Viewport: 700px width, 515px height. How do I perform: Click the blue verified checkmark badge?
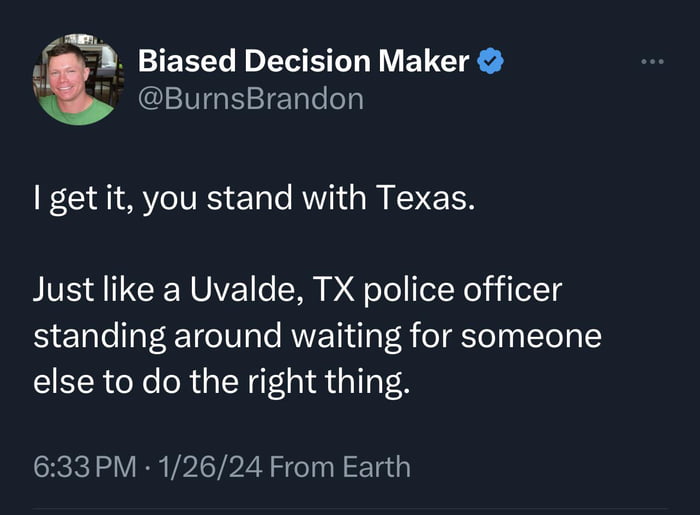(x=489, y=62)
